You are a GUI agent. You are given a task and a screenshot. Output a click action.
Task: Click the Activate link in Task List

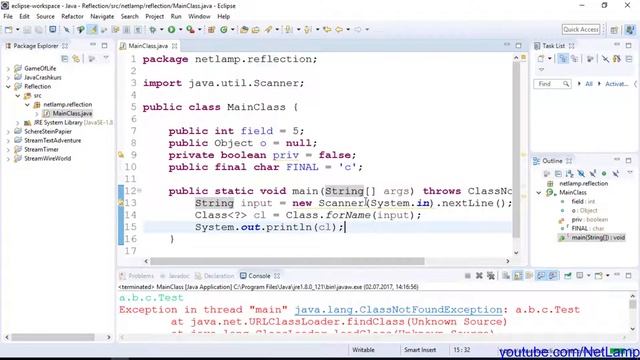[x=616, y=84]
